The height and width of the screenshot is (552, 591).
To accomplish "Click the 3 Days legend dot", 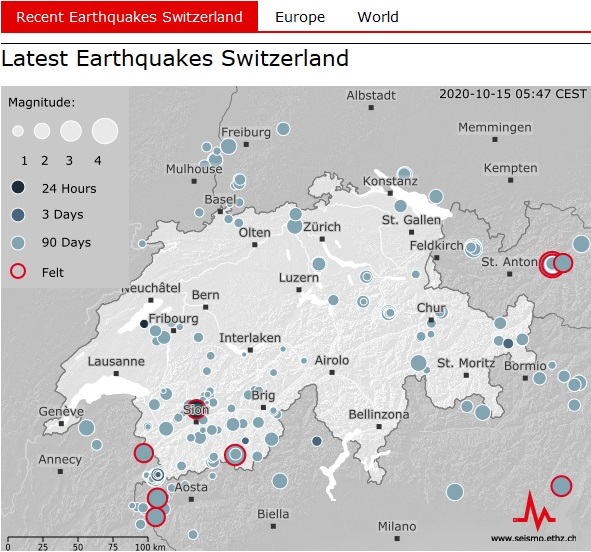I will point(18,215).
